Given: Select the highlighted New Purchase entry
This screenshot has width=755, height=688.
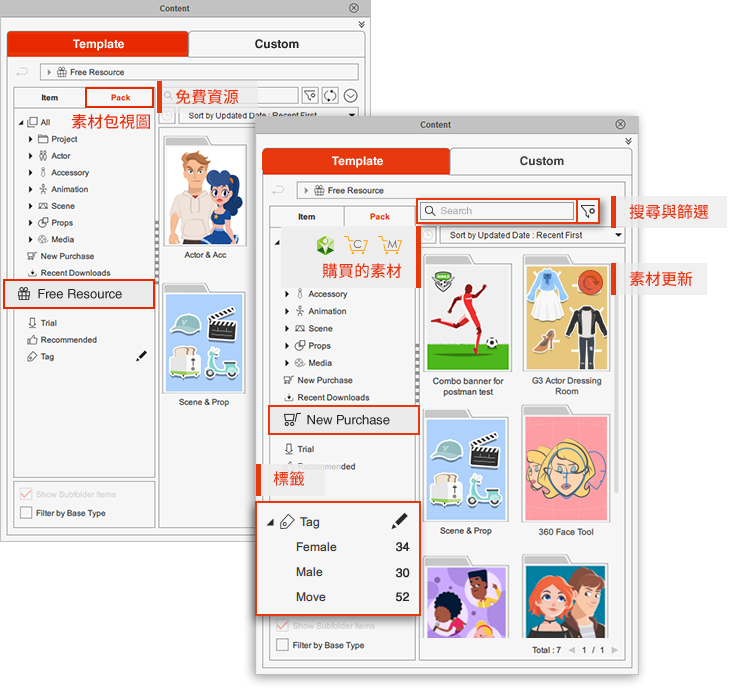Looking at the screenshot, I should point(344,420).
